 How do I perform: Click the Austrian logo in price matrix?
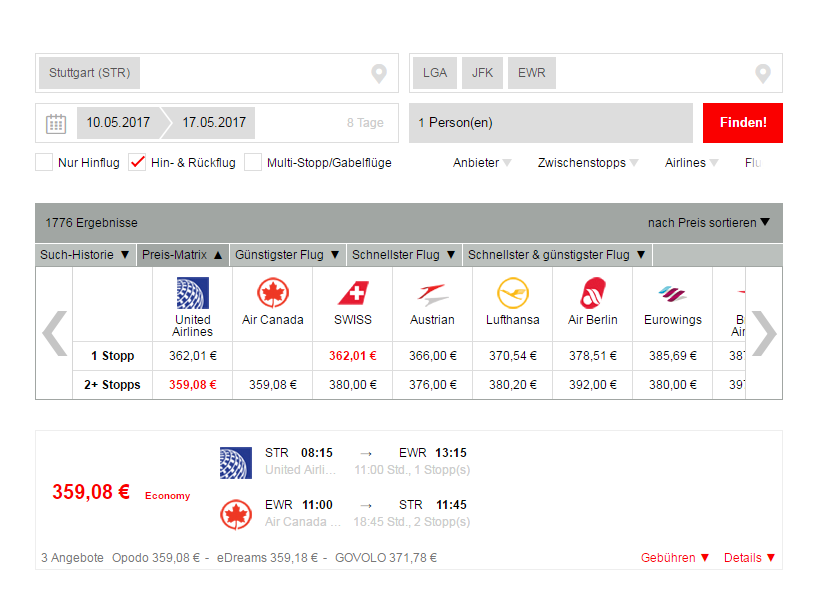pyautogui.click(x=432, y=294)
